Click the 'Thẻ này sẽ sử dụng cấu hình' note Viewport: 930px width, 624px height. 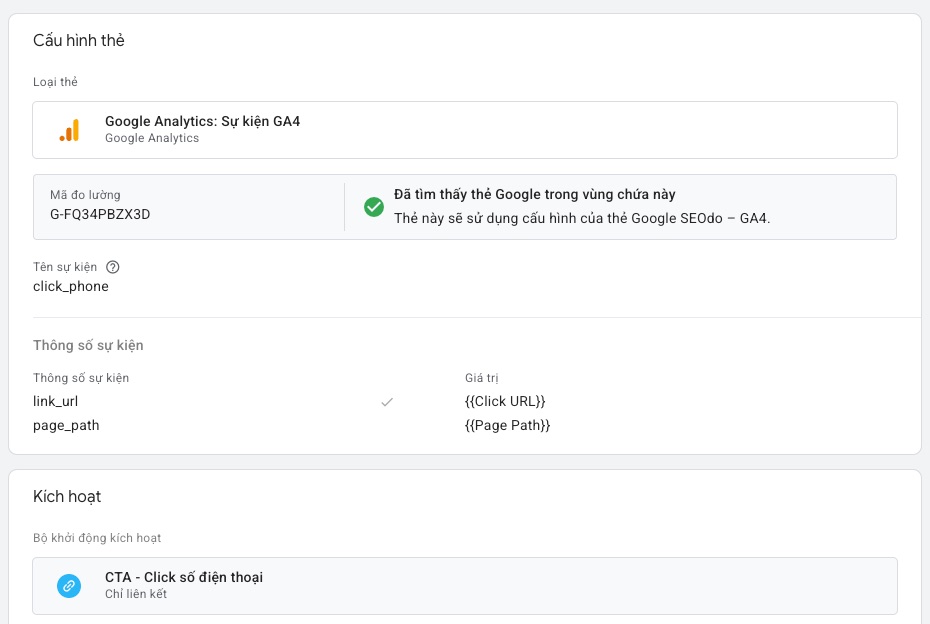[x=582, y=218]
